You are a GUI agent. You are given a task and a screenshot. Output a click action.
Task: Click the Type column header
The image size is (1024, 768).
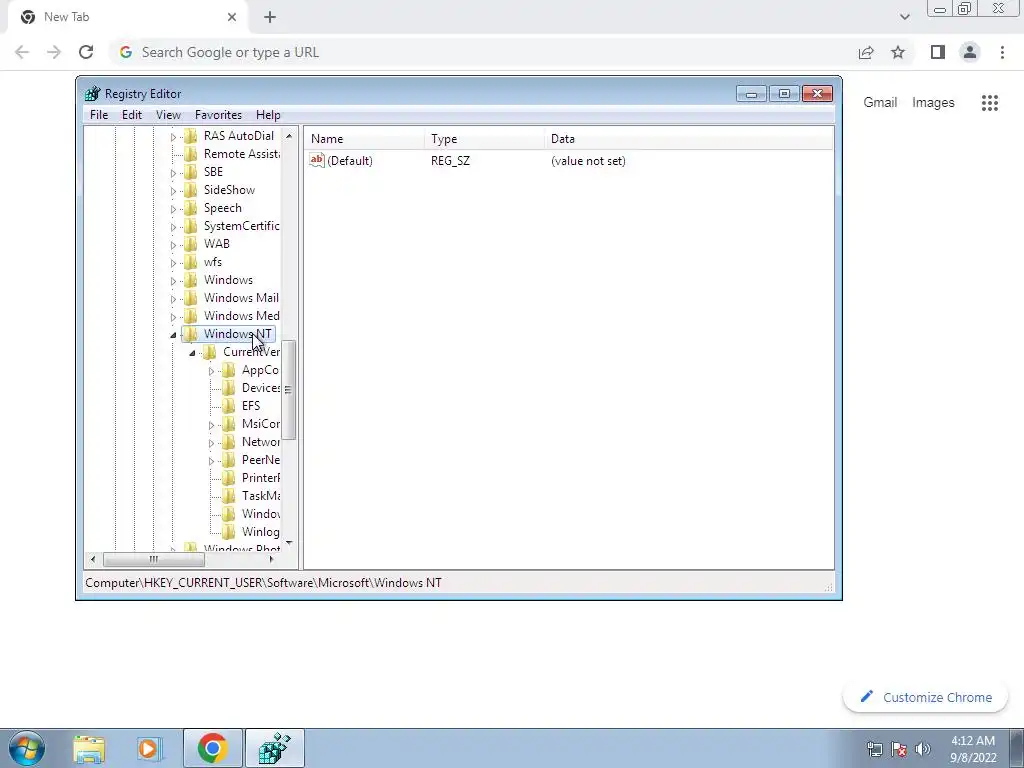click(x=484, y=139)
